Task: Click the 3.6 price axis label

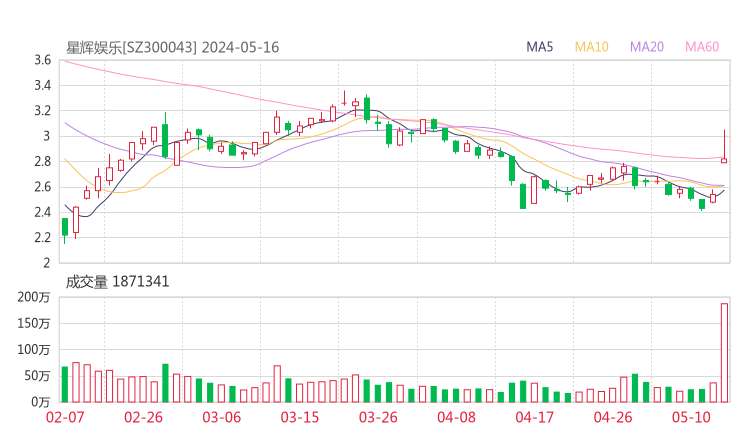Action: click(42, 60)
